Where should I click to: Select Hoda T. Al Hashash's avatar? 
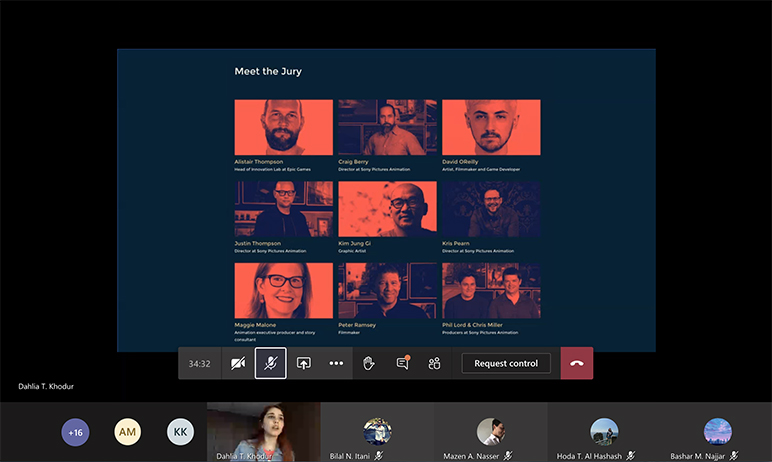tap(604, 431)
